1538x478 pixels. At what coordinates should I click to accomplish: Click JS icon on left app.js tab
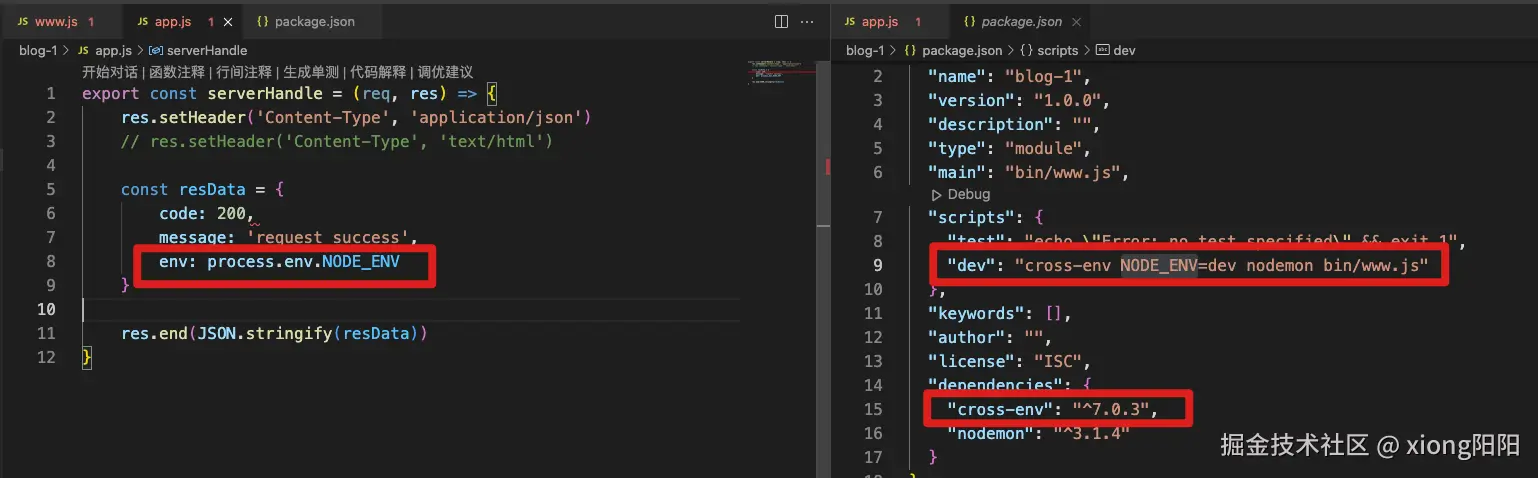click(142, 21)
